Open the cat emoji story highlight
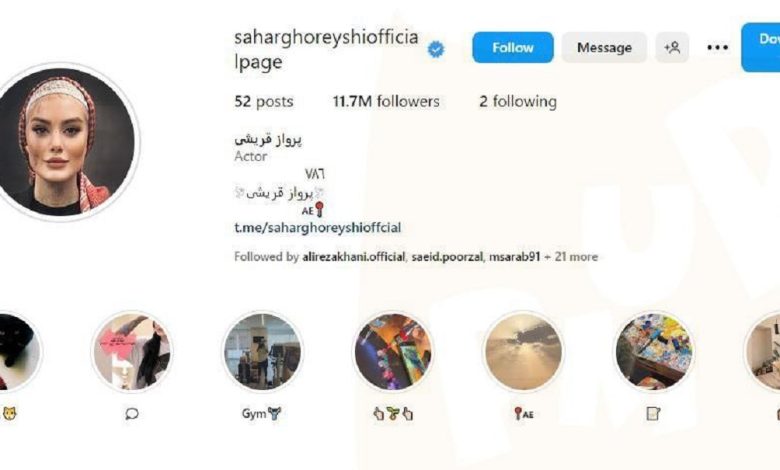 [15, 352]
